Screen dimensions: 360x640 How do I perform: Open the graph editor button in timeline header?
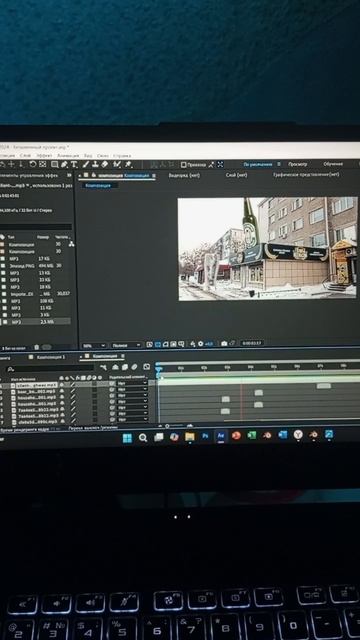pos(147,367)
